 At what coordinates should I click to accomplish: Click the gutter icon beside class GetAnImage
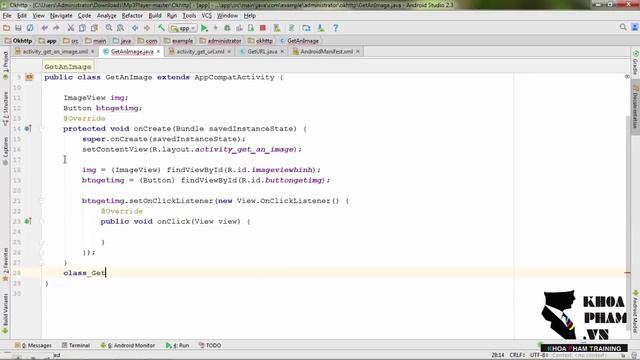29,77
